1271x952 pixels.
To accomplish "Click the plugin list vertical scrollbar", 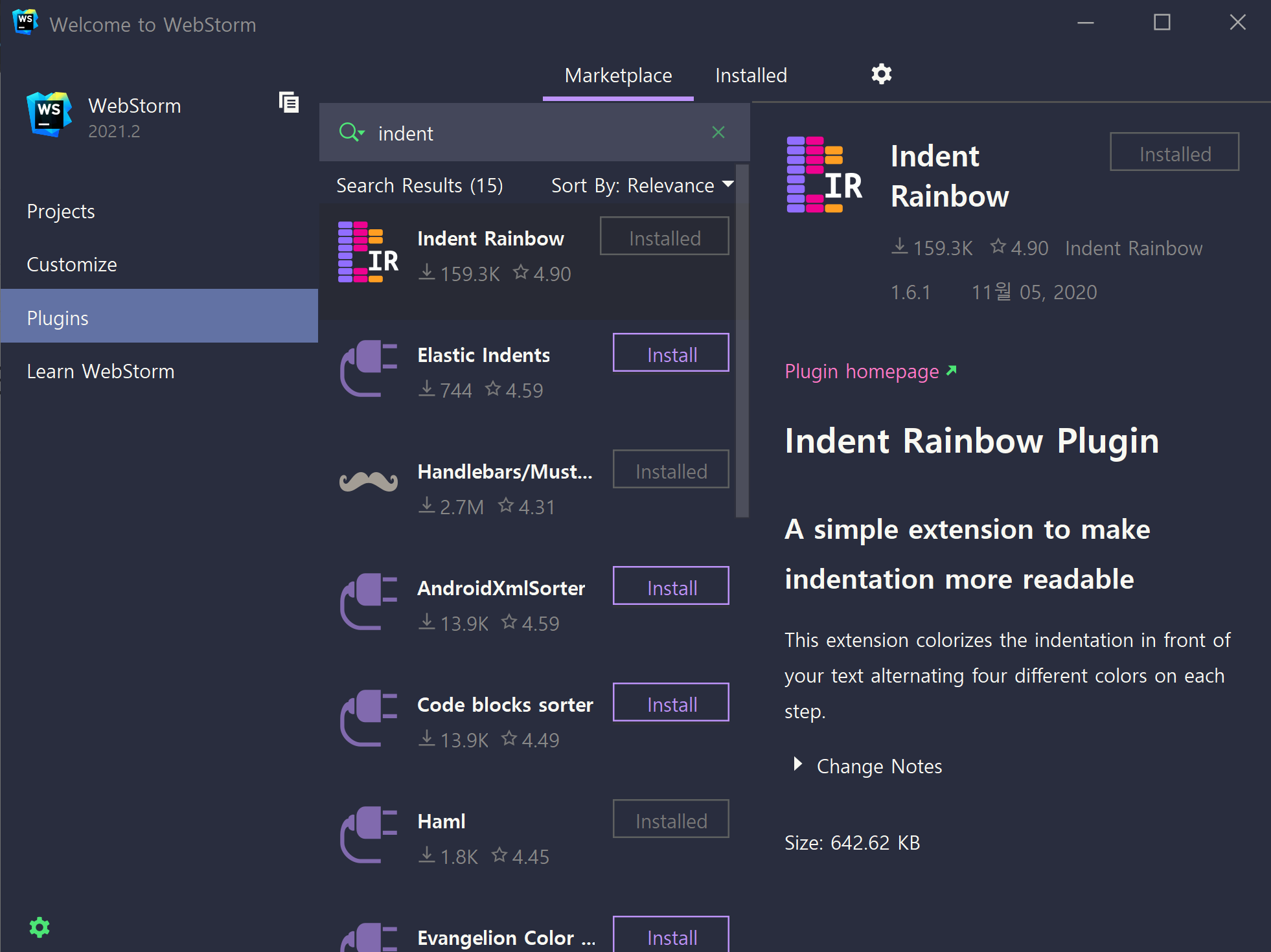I will coord(742,341).
